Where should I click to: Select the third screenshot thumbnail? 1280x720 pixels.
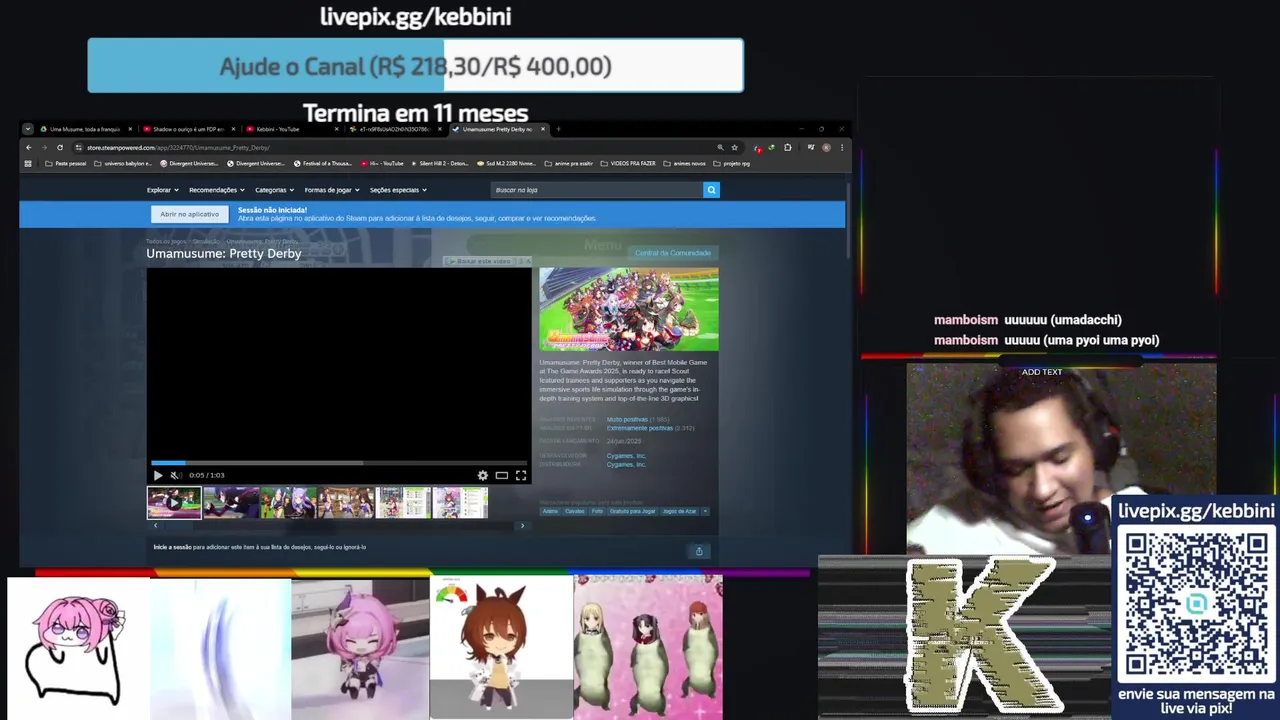288,502
